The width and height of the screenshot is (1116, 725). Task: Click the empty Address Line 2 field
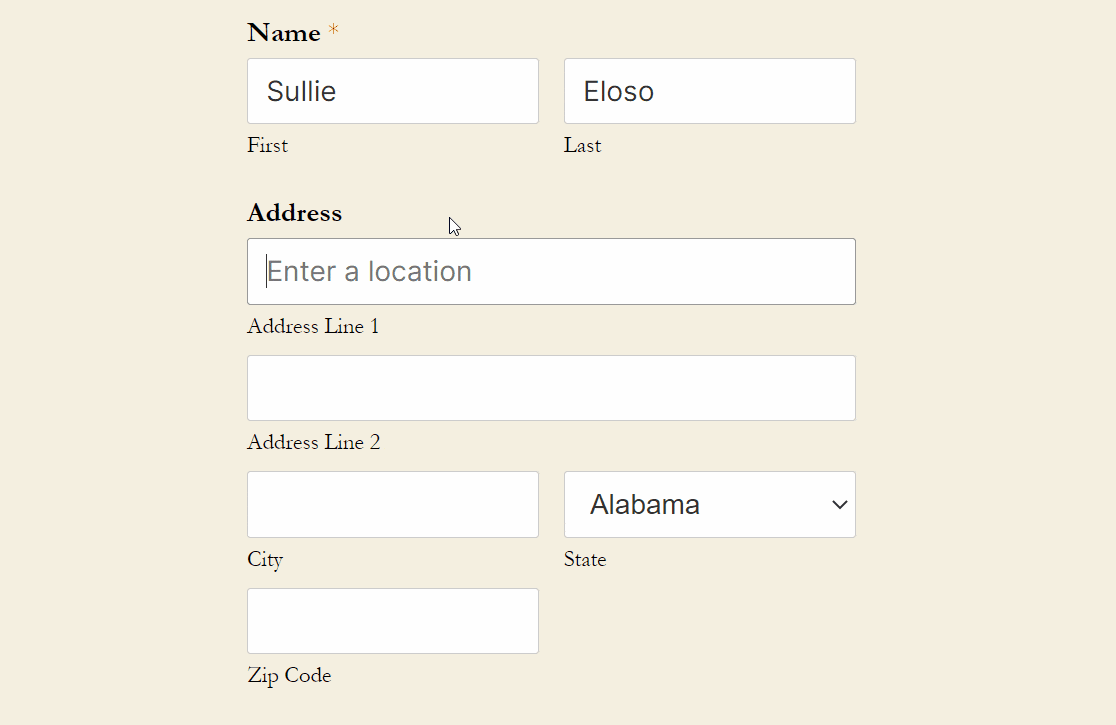pos(551,388)
